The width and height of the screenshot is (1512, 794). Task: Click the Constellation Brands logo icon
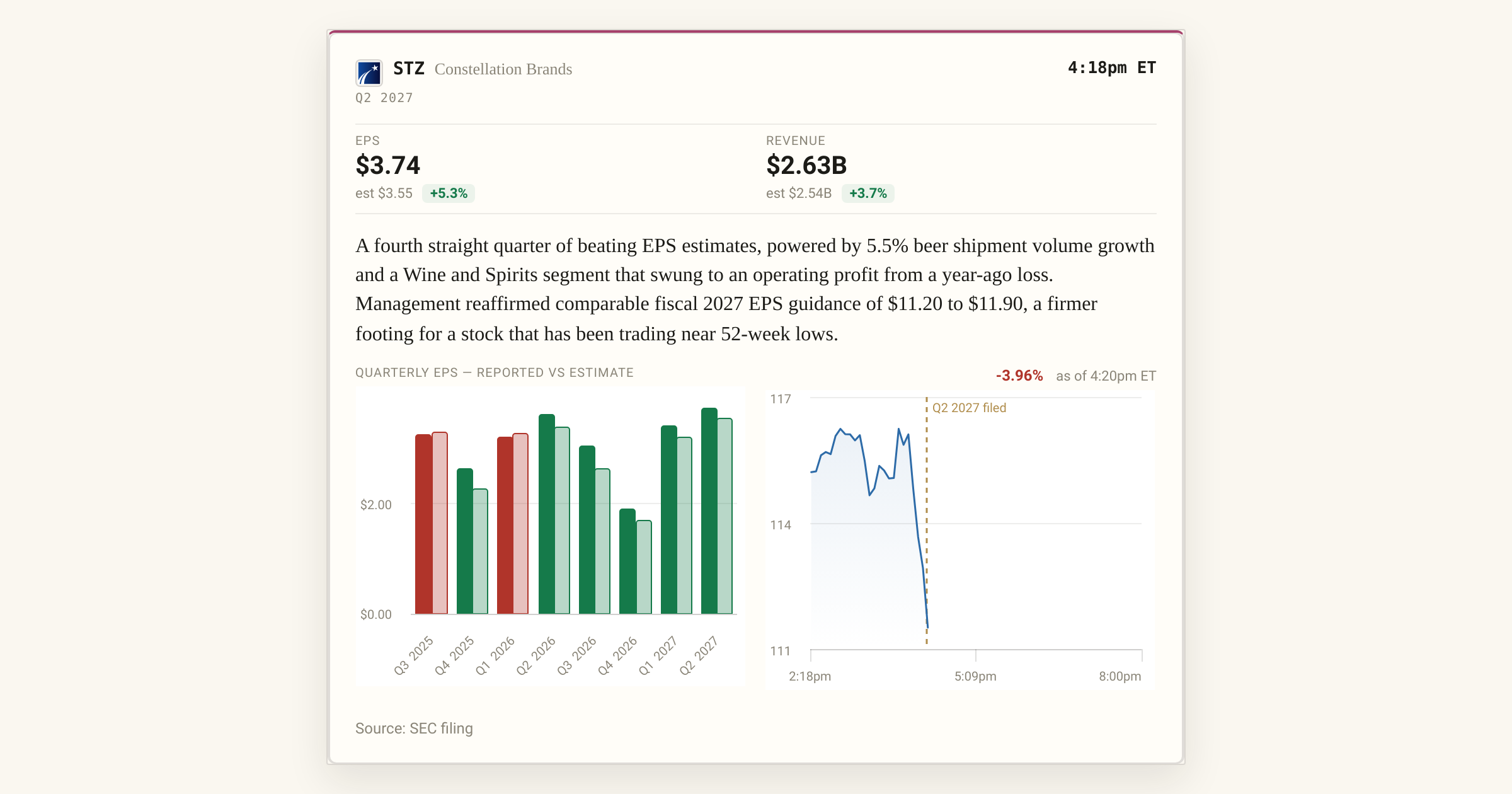369,72
